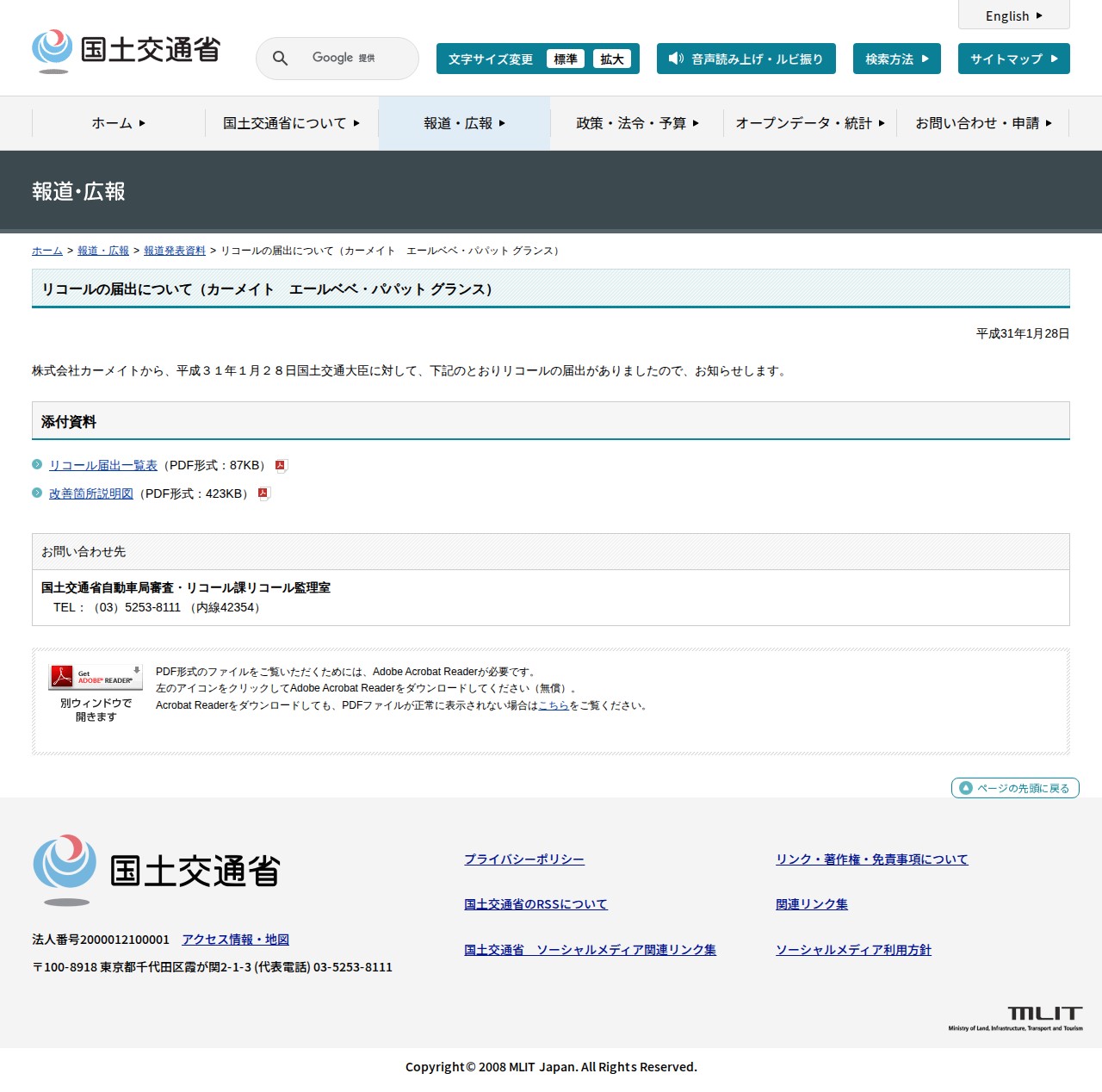Open オープンデータ・統計 menu
1102x1092 pixels.
coord(810,123)
